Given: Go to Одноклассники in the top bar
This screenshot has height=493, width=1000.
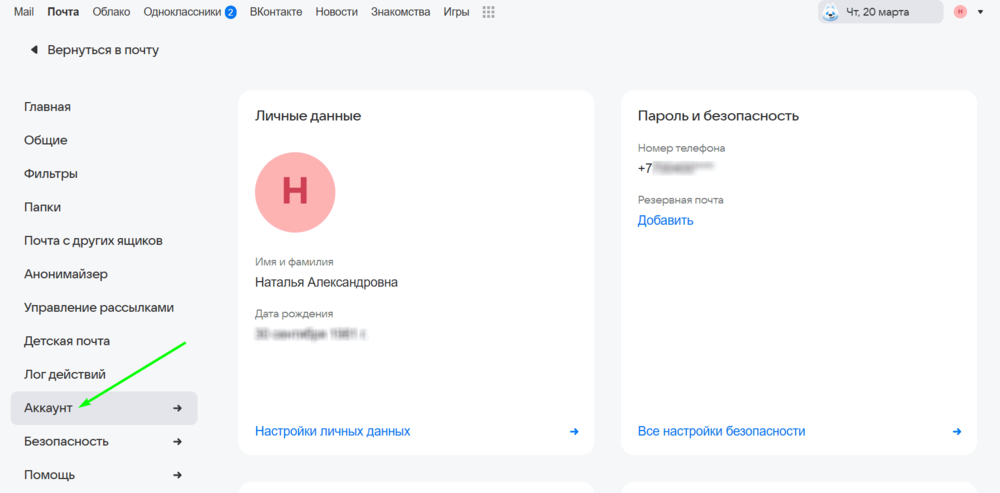Looking at the screenshot, I should [x=182, y=11].
